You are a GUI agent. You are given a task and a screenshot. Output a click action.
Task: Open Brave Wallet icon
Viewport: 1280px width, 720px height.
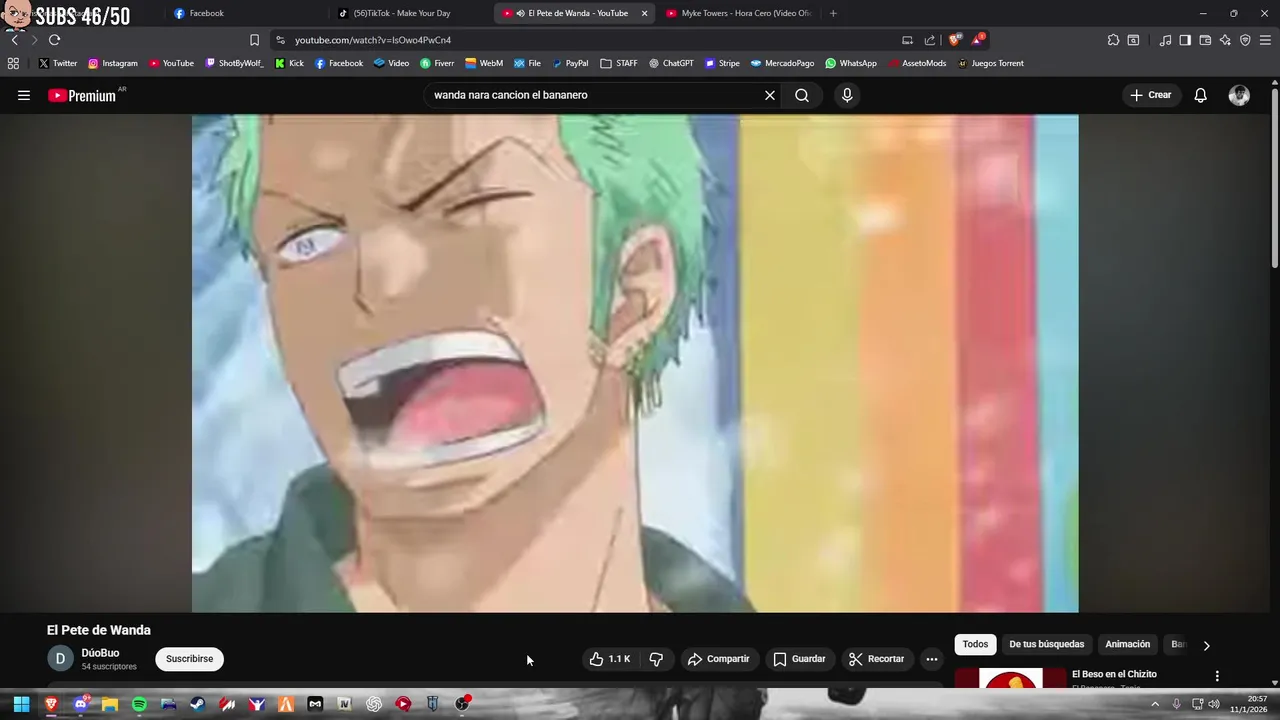(1205, 40)
